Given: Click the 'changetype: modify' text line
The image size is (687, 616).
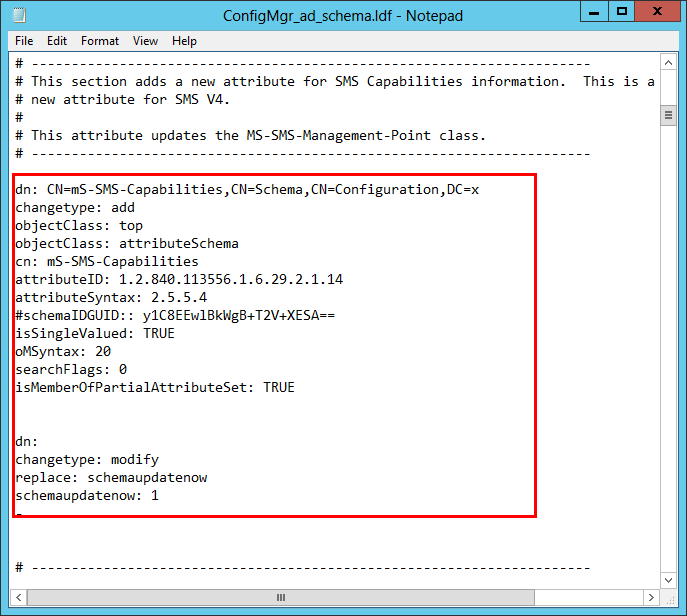Looking at the screenshot, I should coord(87,459).
